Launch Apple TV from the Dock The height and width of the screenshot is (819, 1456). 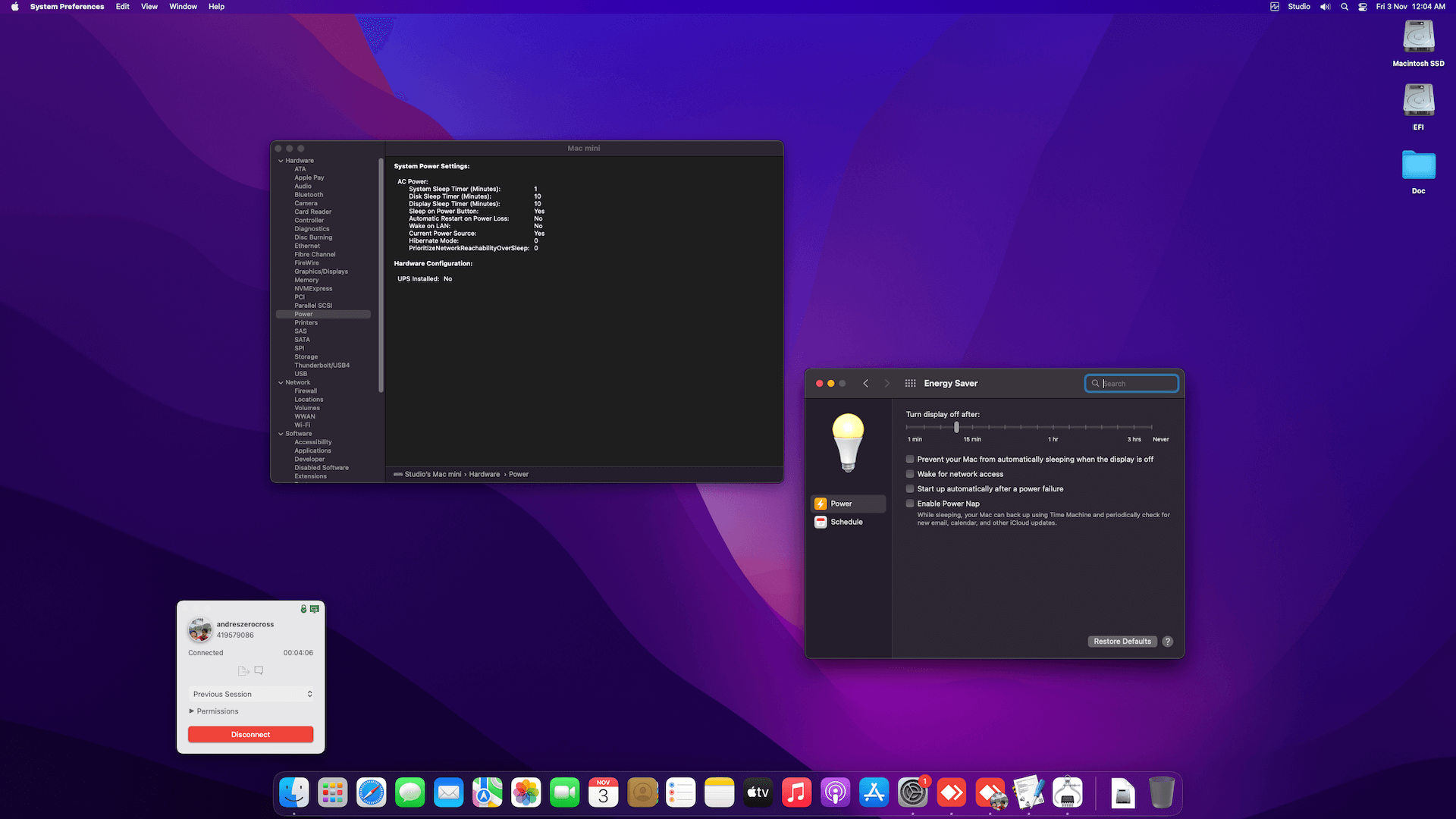coord(758,793)
